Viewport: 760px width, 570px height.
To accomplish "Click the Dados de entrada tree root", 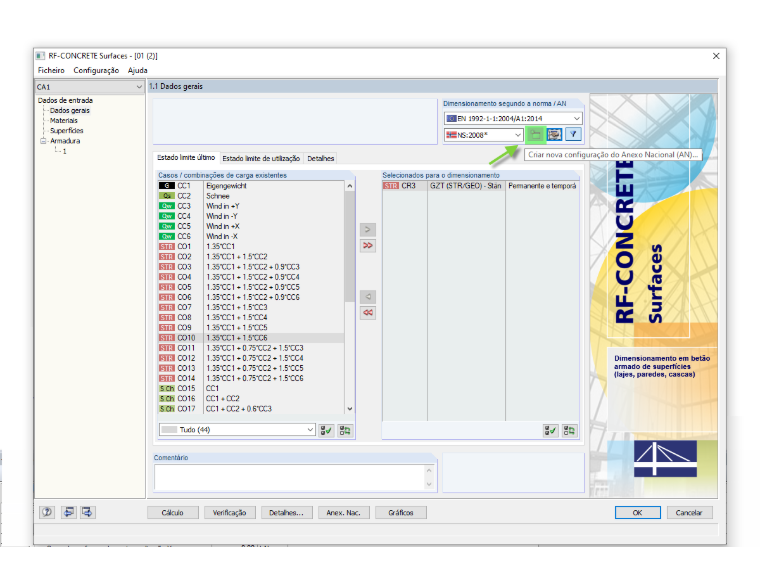I will 65,100.
